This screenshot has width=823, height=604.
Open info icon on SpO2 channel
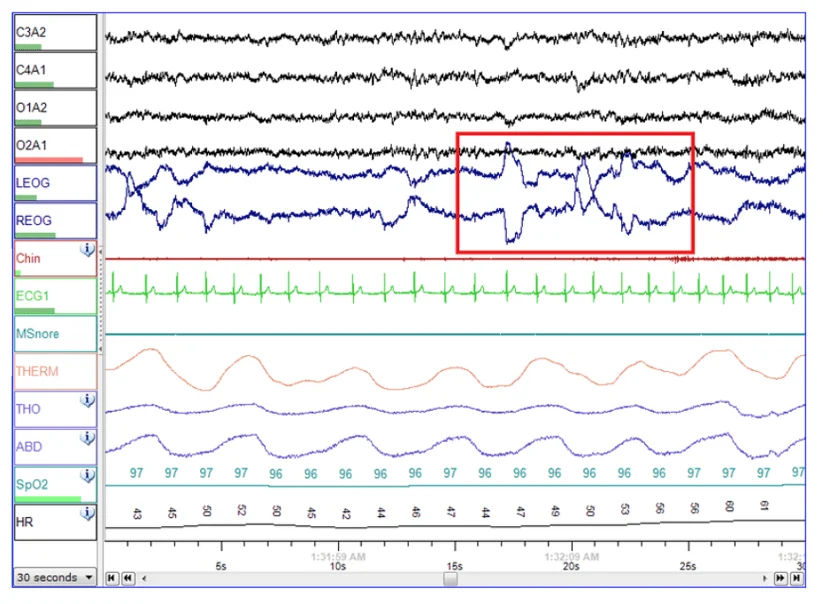tap(88, 475)
